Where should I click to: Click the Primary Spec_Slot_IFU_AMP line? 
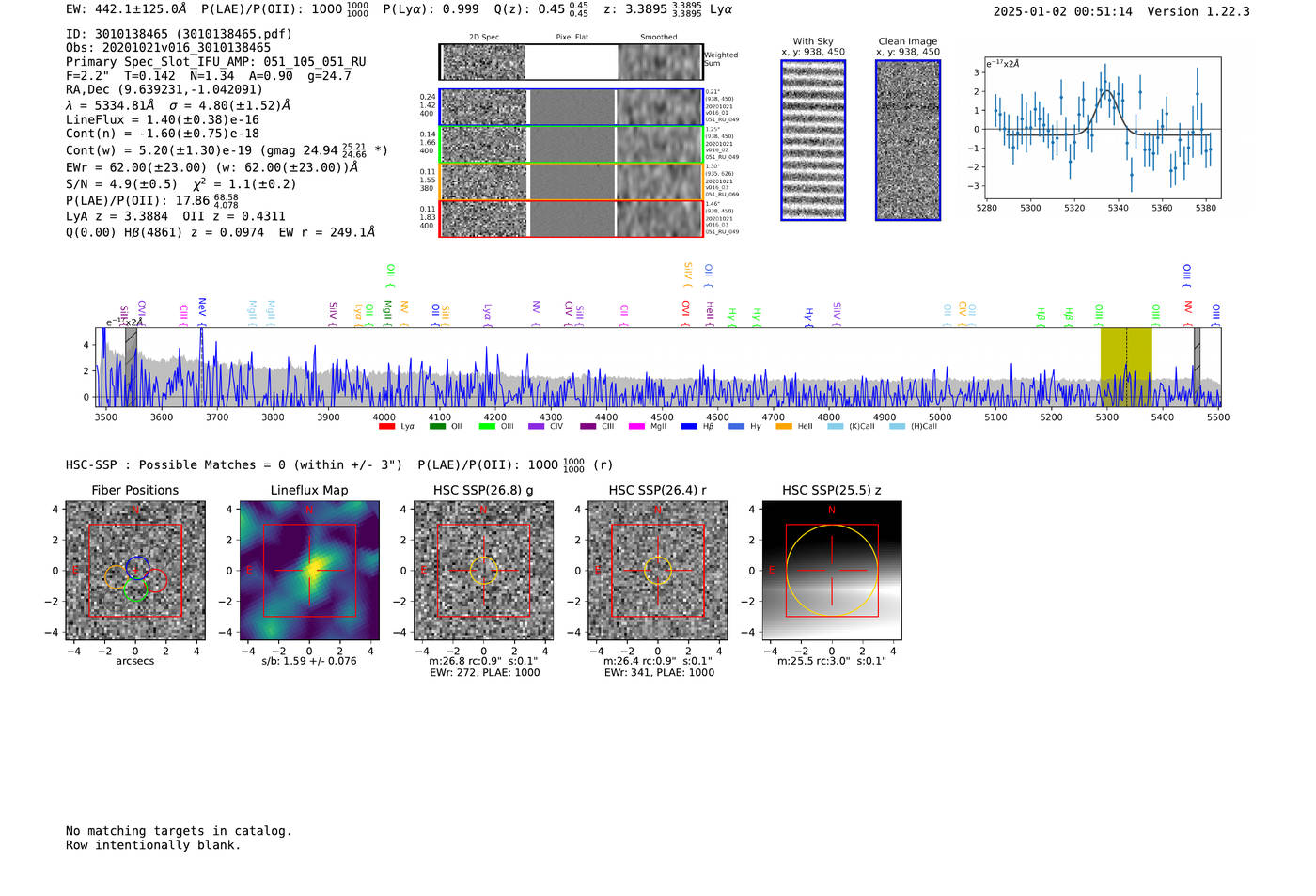[x=216, y=62]
